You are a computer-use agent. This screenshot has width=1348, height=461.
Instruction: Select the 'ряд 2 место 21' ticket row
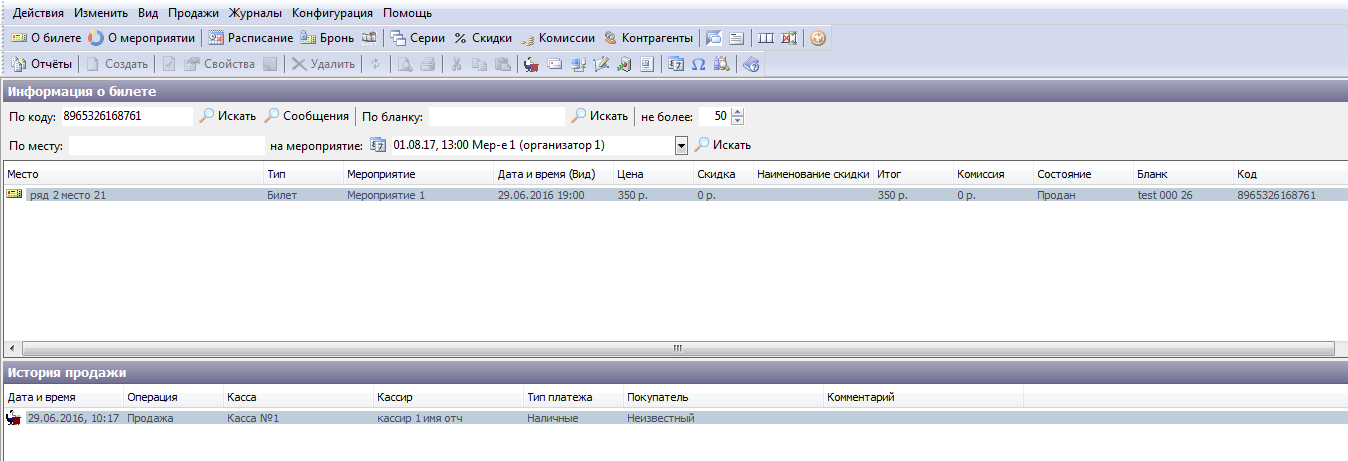(67, 195)
